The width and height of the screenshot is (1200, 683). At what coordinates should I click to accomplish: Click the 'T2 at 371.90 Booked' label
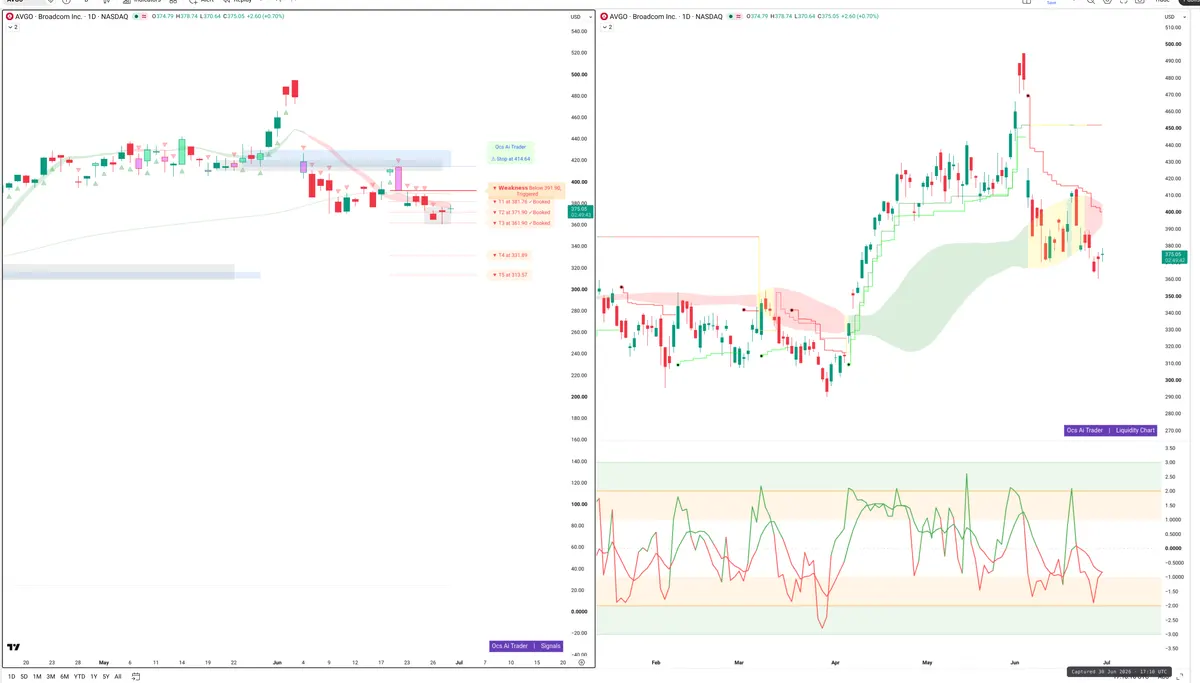click(521, 212)
